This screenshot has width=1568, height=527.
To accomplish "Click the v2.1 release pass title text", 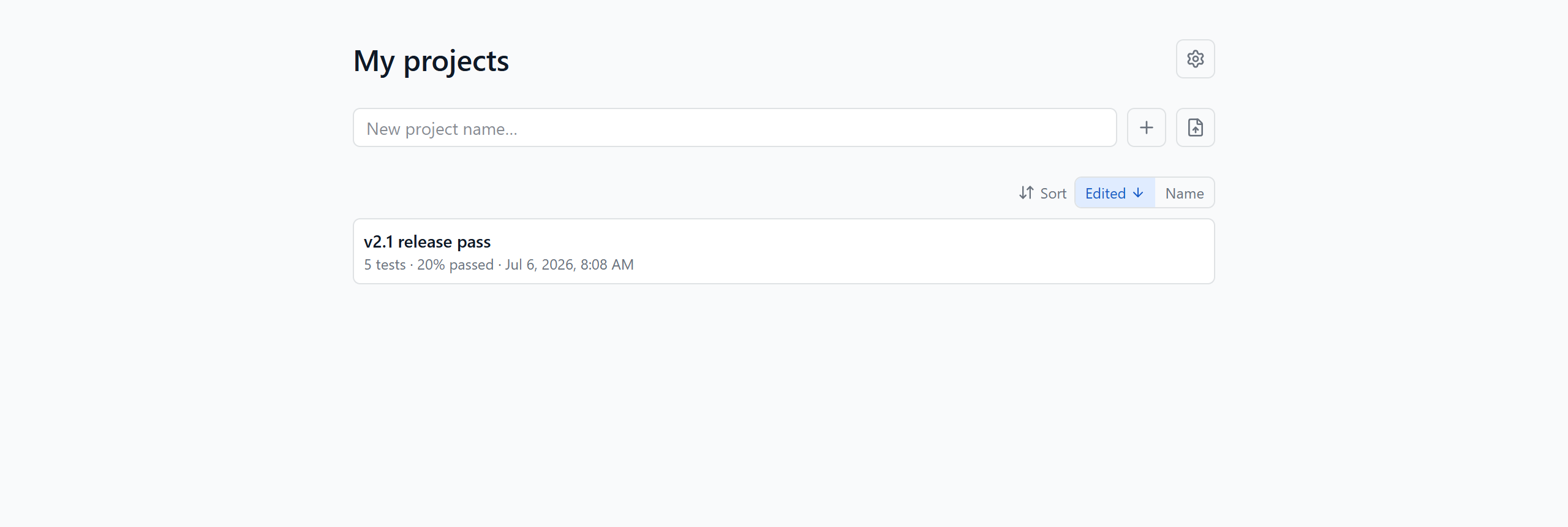I will point(427,242).
